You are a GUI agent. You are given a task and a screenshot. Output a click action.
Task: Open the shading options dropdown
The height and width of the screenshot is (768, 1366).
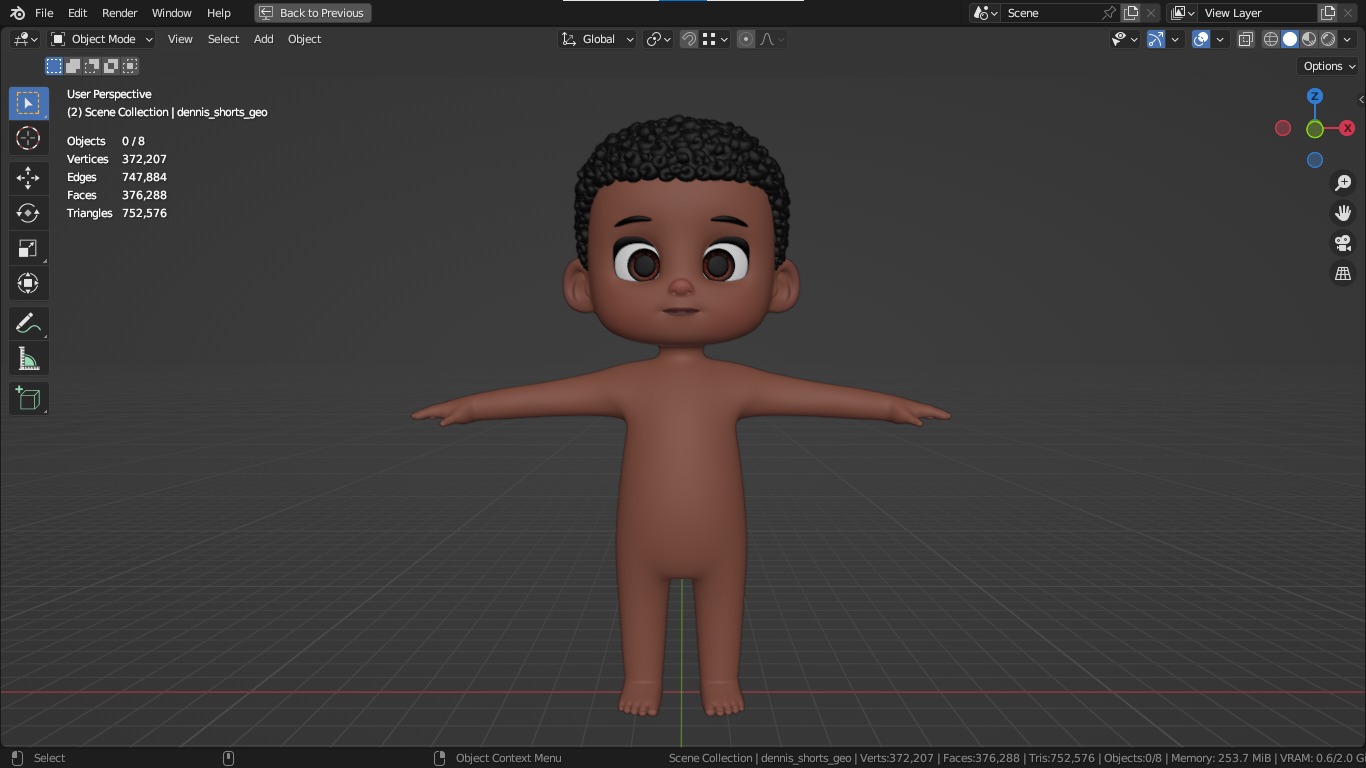tap(1348, 39)
